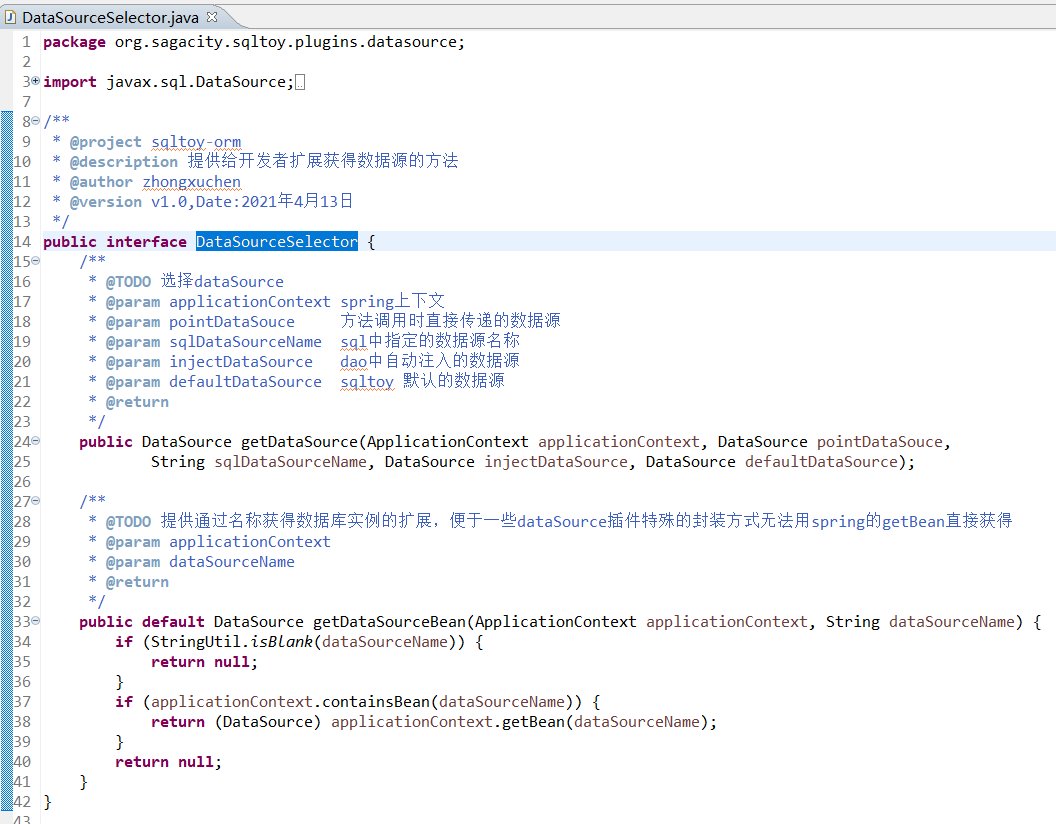This screenshot has height=824, width=1056.
Task: Click return null statement on line 35
Action: (x=205, y=662)
